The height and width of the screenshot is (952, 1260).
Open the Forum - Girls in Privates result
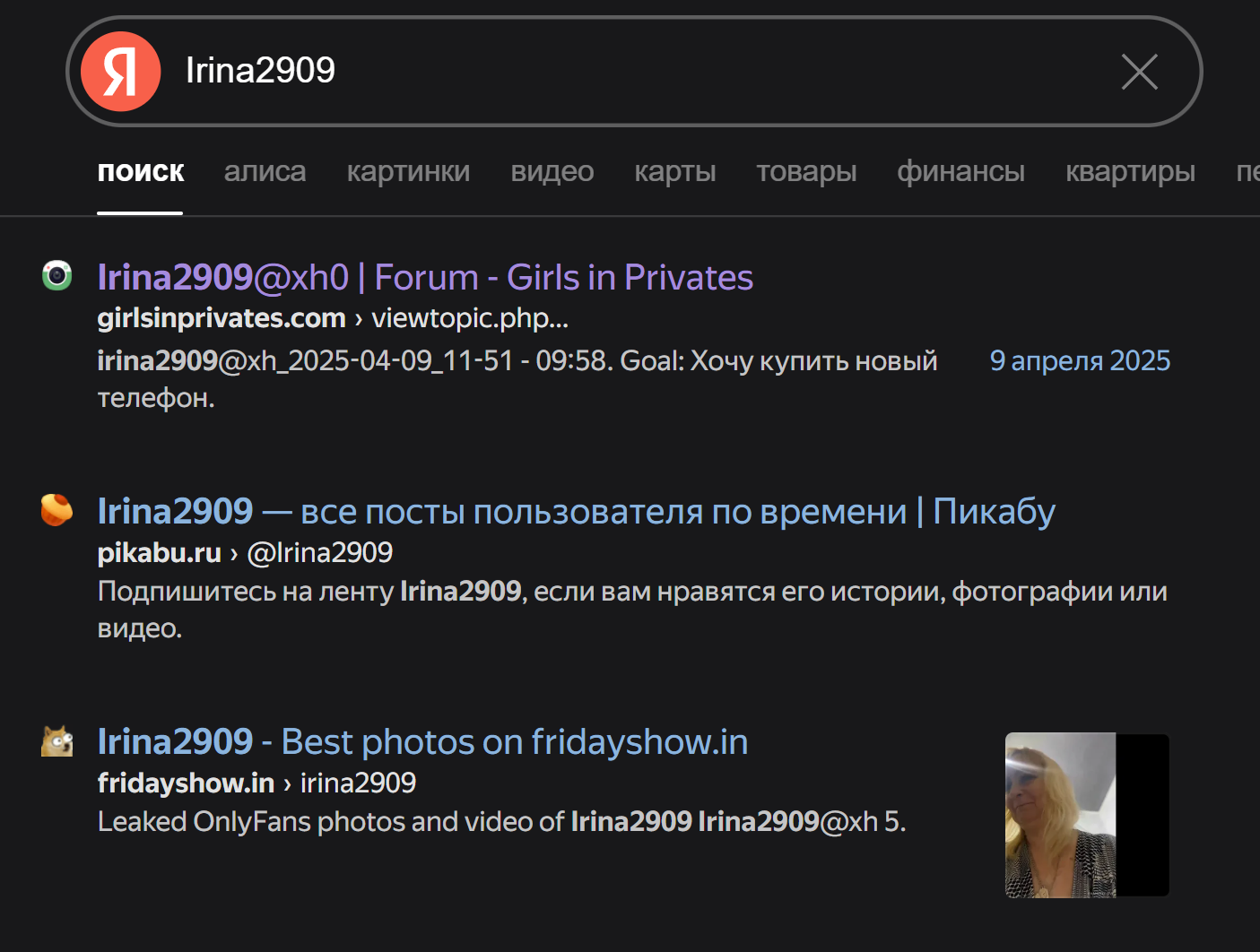pyautogui.click(x=425, y=277)
